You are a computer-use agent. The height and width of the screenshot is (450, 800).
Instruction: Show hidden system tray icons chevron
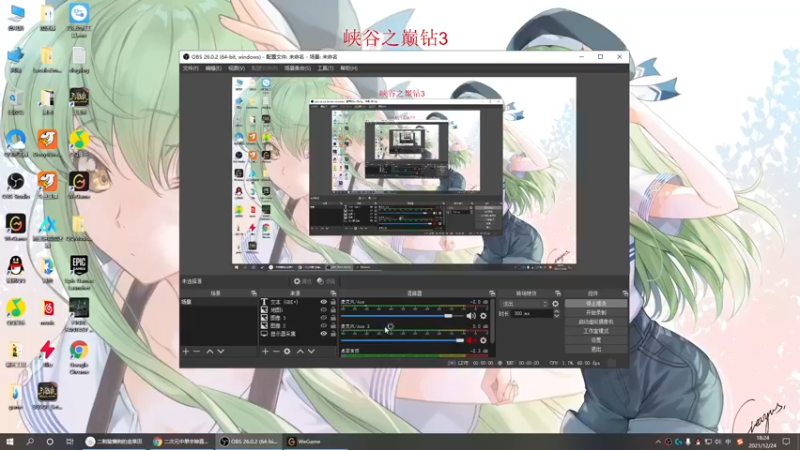[x=658, y=442]
